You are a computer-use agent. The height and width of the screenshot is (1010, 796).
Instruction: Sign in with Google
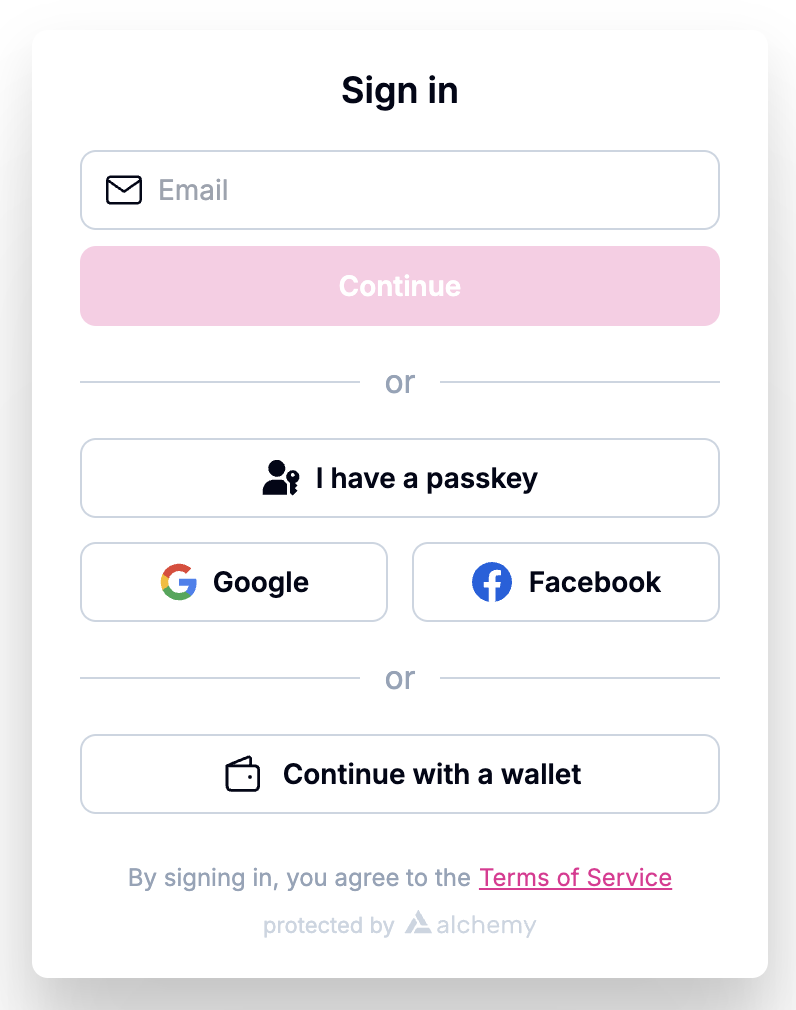click(x=234, y=582)
